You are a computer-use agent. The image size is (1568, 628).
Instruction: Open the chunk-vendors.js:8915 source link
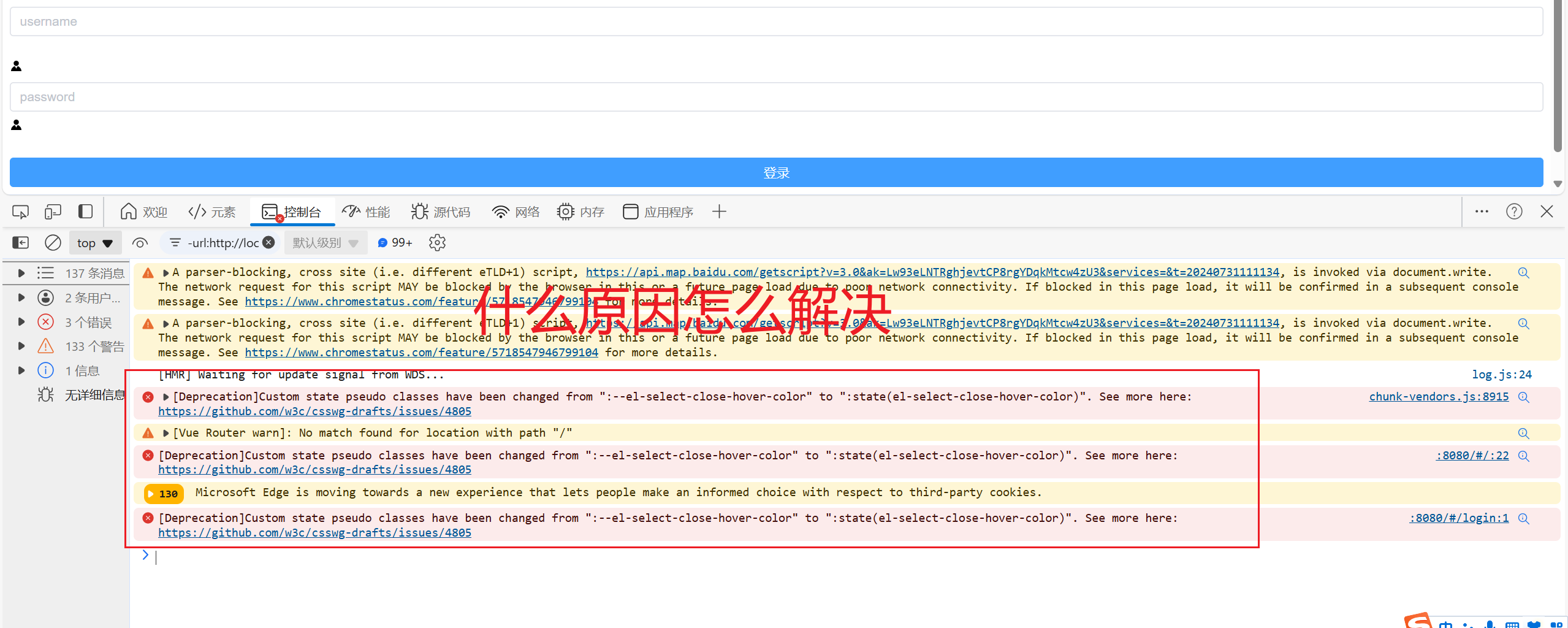tap(1439, 397)
